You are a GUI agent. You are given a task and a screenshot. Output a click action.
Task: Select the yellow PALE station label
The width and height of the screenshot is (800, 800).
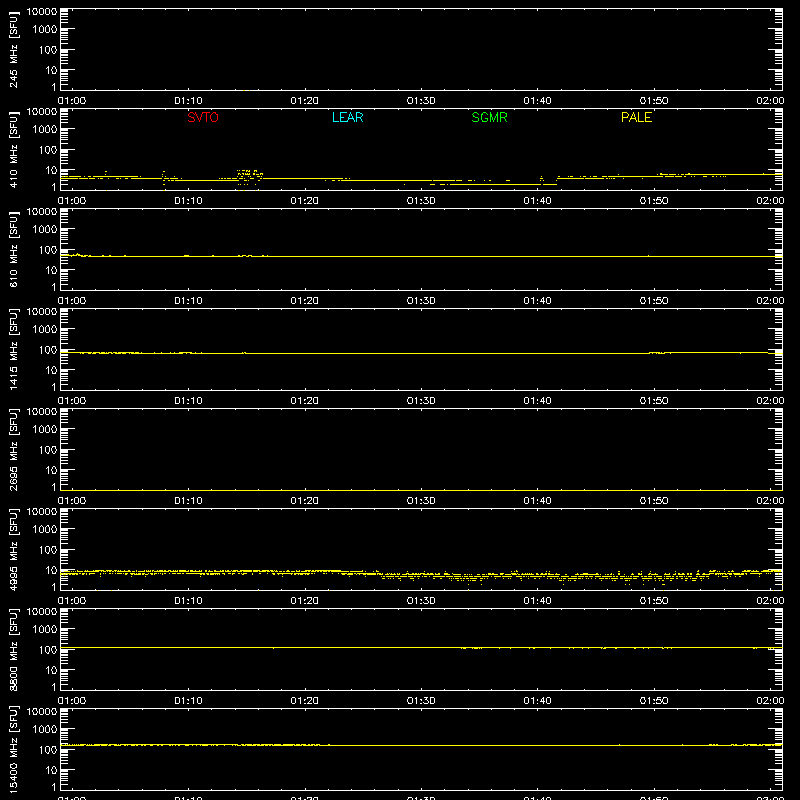coord(636,117)
